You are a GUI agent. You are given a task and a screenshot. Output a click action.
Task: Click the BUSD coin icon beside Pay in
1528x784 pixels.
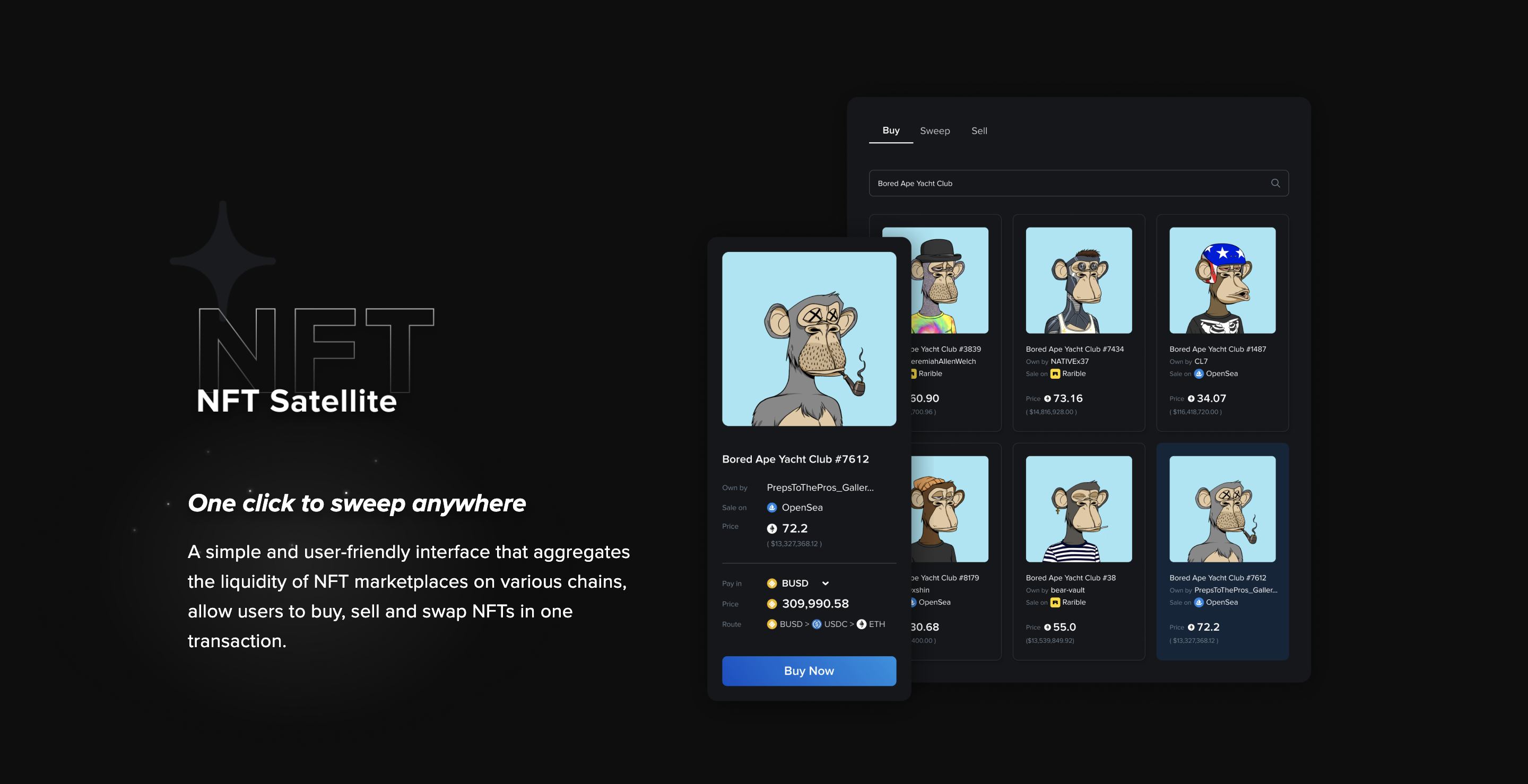[x=772, y=583]
